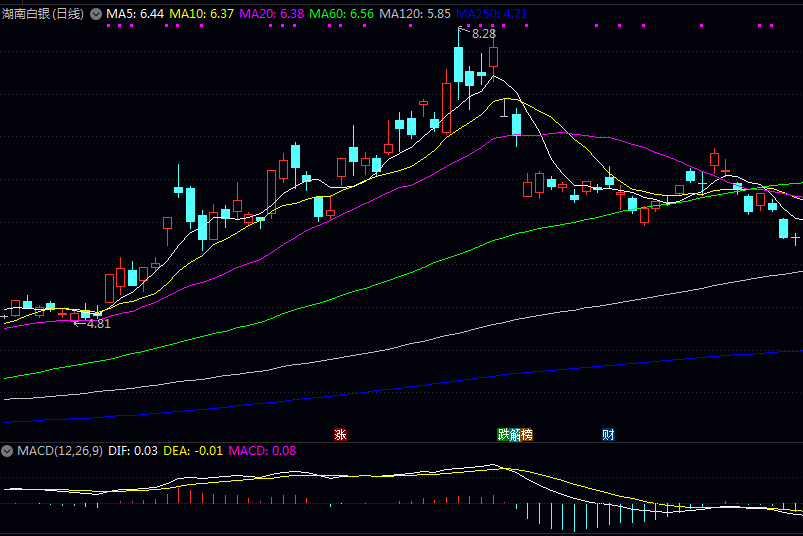This screenshot has height=536, width=803.
Task: Click the green MA60 legend label
Action: tap(342, 15)
